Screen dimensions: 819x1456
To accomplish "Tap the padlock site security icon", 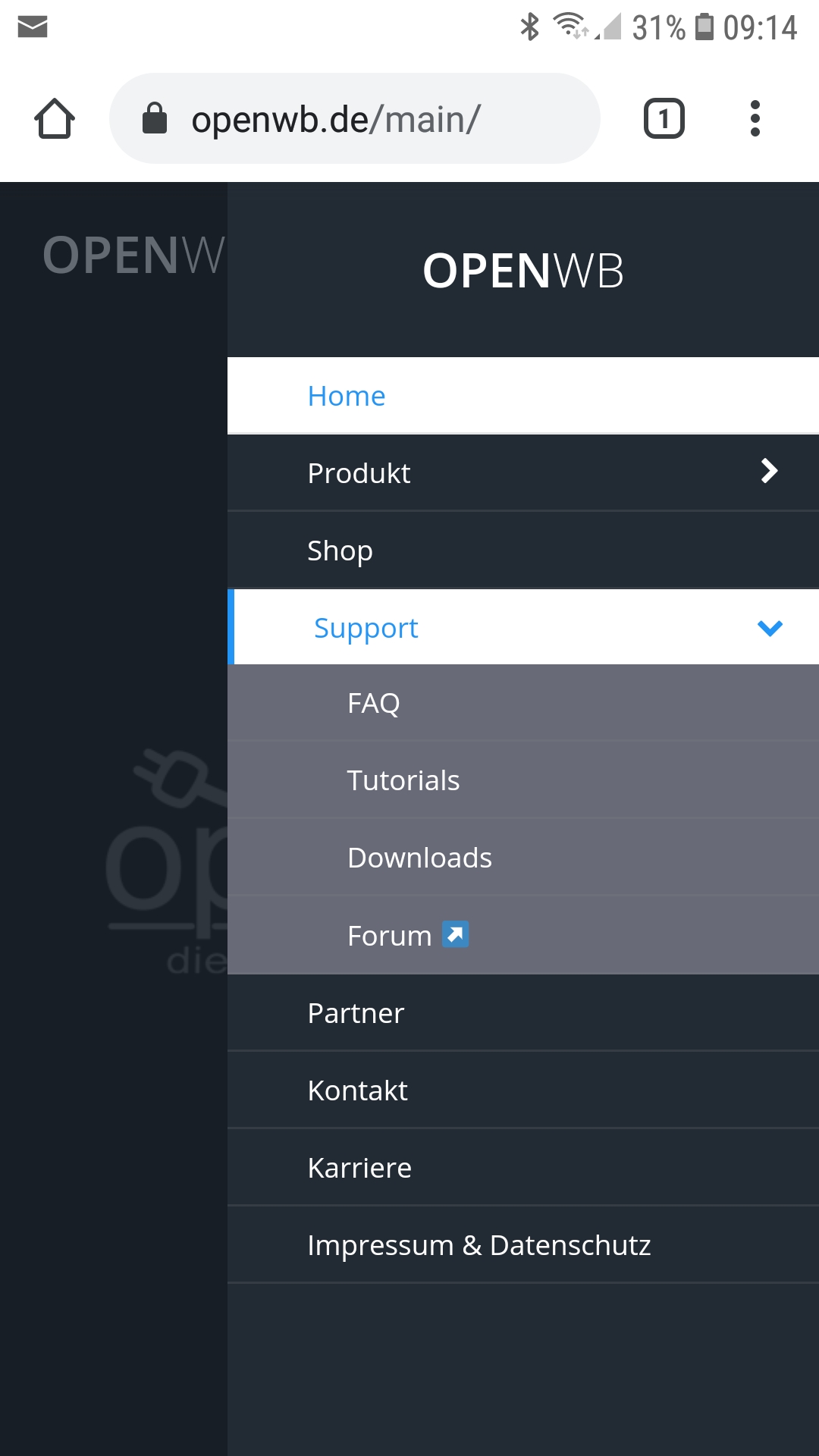I will [x=155, y=119].
